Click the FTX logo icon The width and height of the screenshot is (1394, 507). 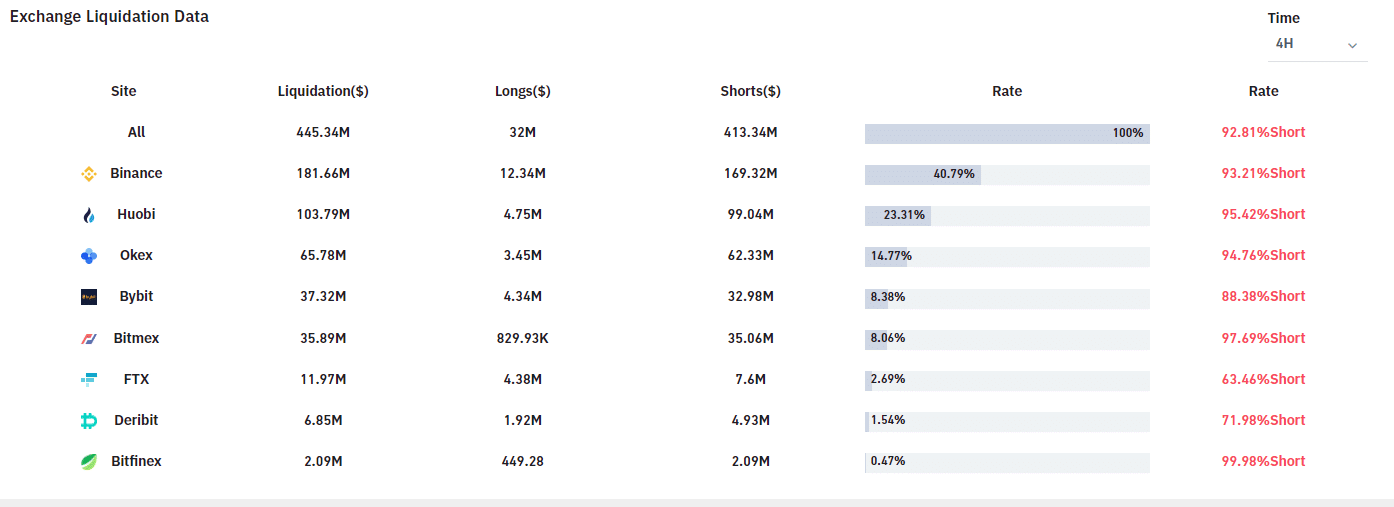click(x=89, y=380)
